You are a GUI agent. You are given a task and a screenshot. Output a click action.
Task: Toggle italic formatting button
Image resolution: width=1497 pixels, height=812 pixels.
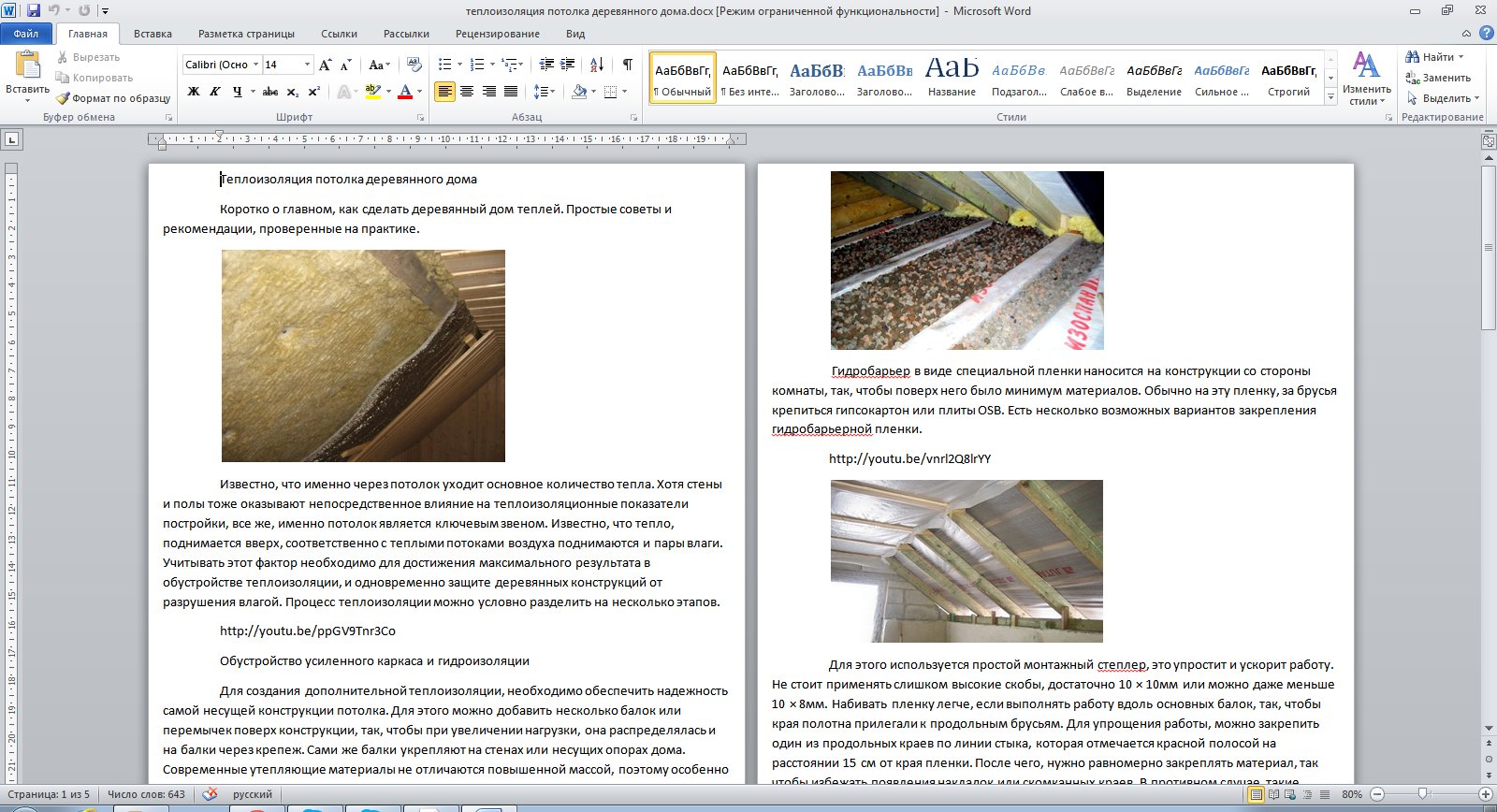[x=215, y=92]
